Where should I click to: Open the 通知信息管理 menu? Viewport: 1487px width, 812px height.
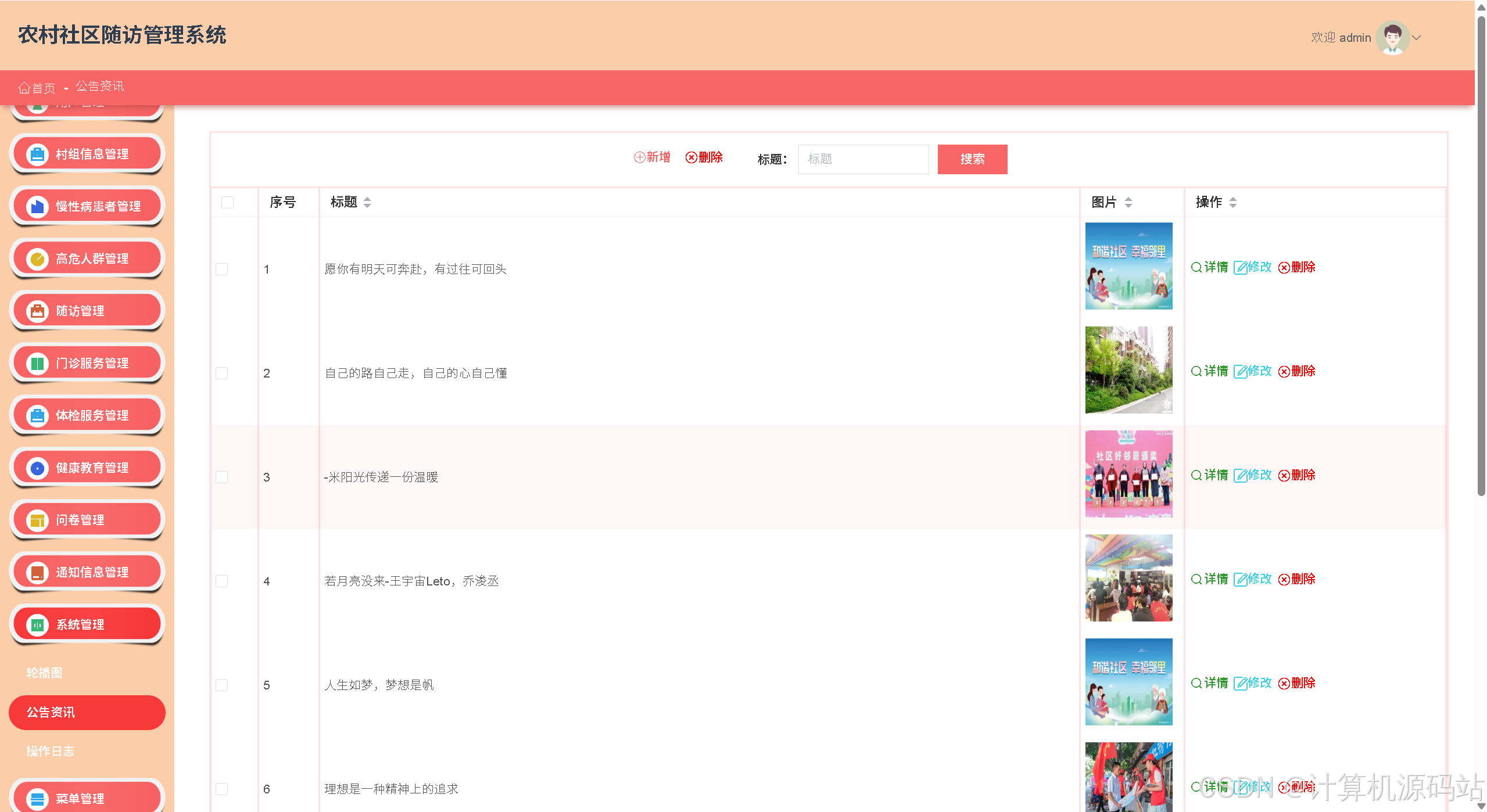[x=87, y=572]
